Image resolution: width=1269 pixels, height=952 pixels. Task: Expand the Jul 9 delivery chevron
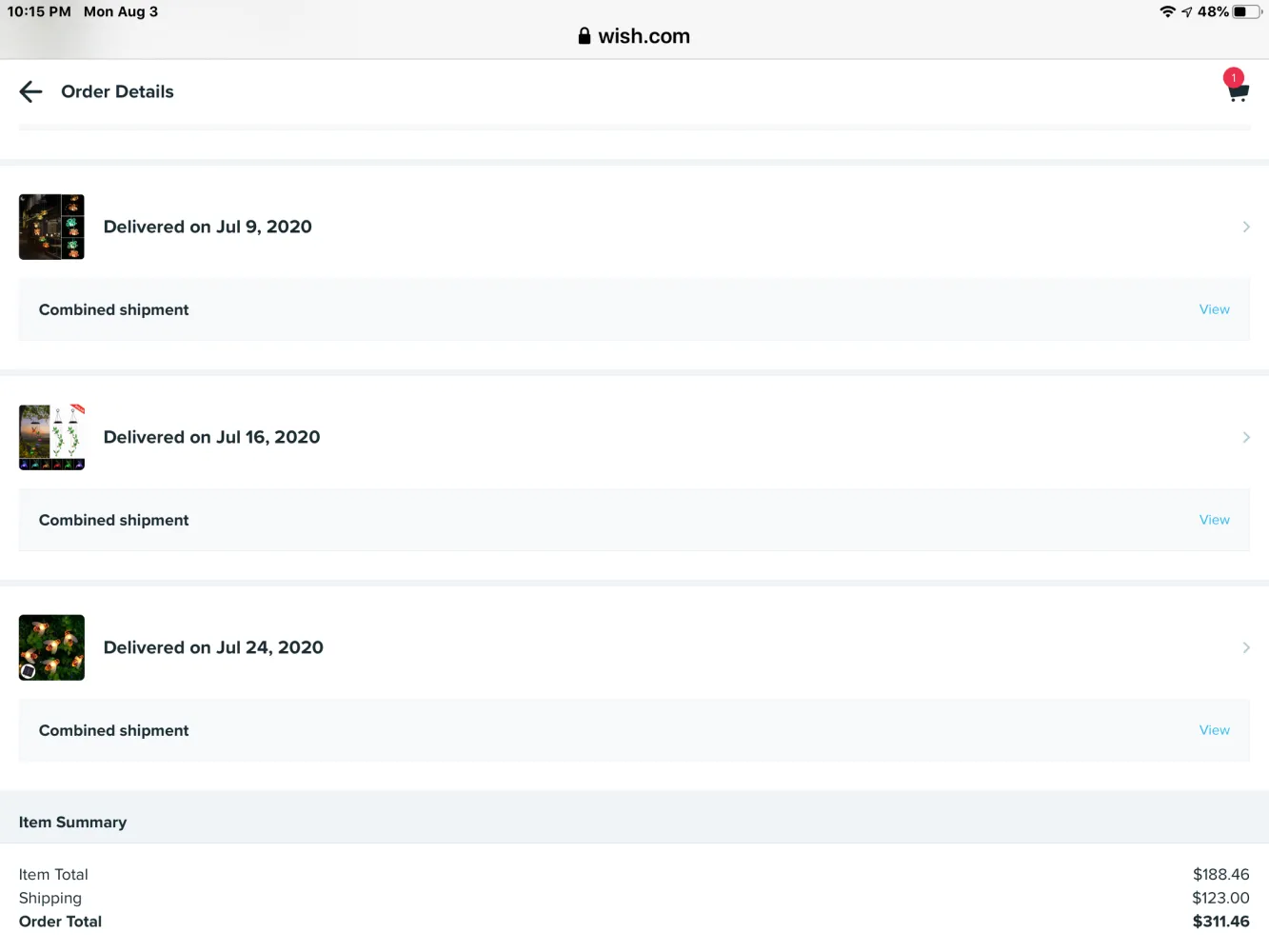pyautogui.click(x=1245, y=227)
